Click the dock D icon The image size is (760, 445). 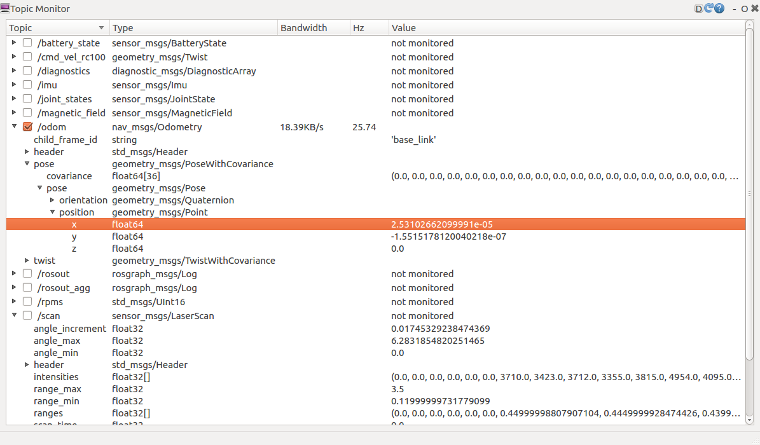click(x=698, y=9)
